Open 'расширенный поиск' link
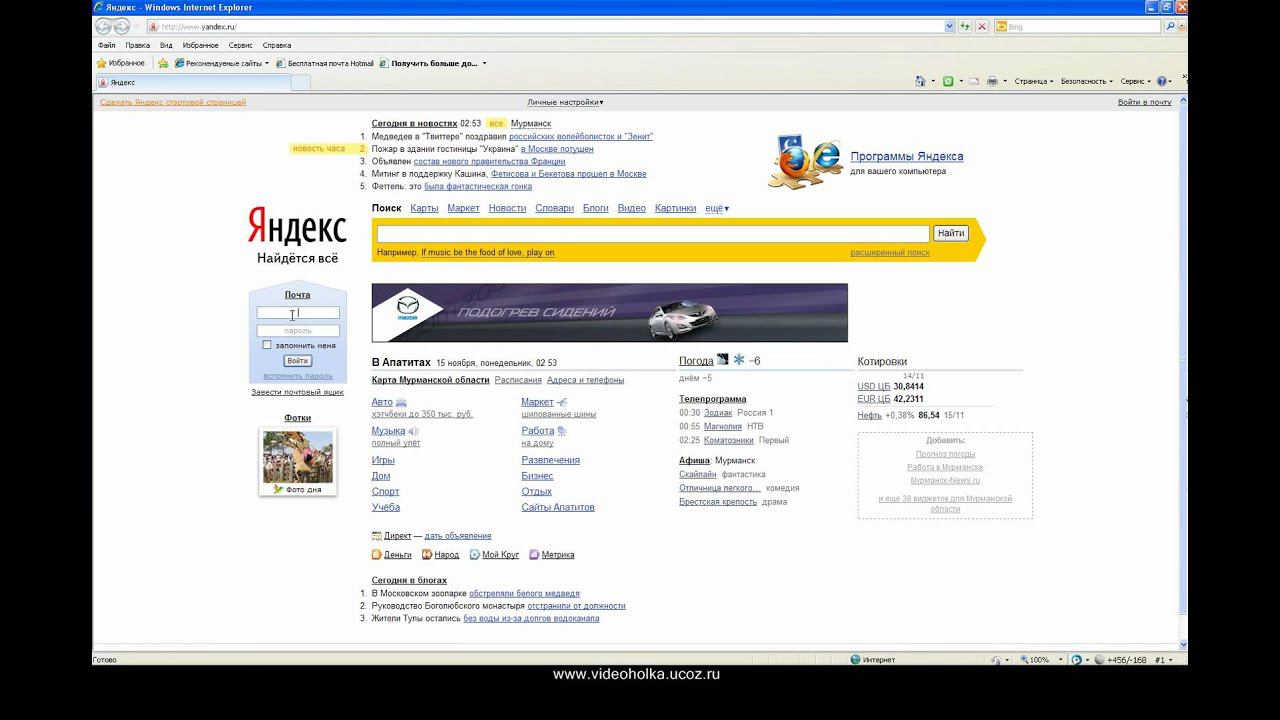The width and height of the screenshot is (1280, 720). 890,253
